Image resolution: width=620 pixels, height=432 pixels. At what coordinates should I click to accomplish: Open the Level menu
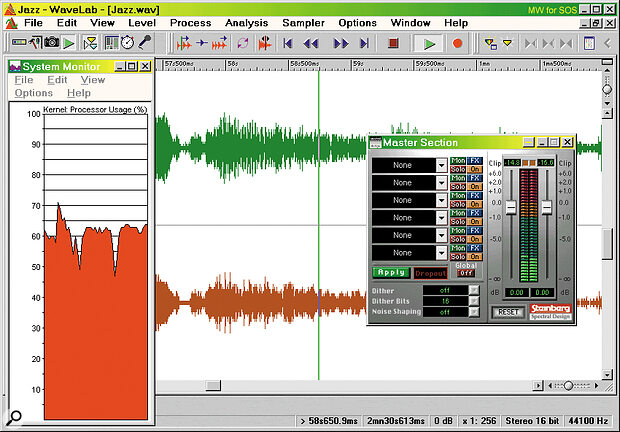(x=142, y=23)
